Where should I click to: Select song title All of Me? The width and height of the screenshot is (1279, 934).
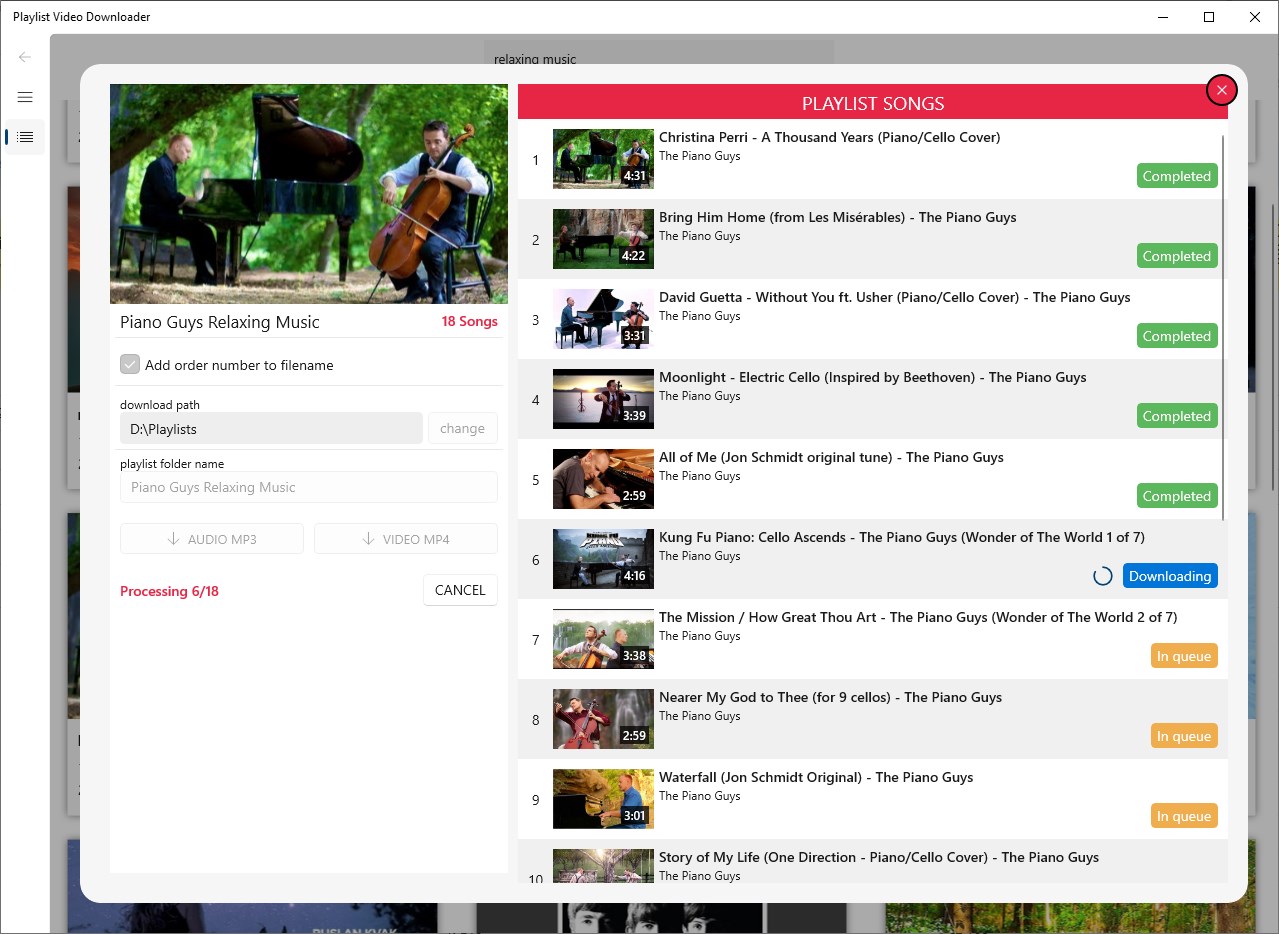pos(831,457)
